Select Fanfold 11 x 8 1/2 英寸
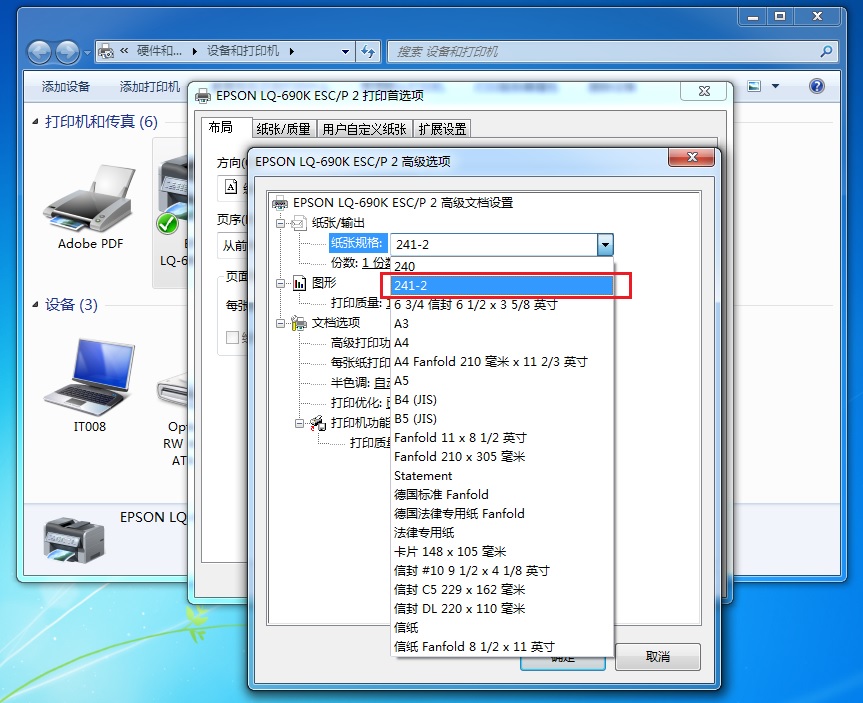 (502, 438)
